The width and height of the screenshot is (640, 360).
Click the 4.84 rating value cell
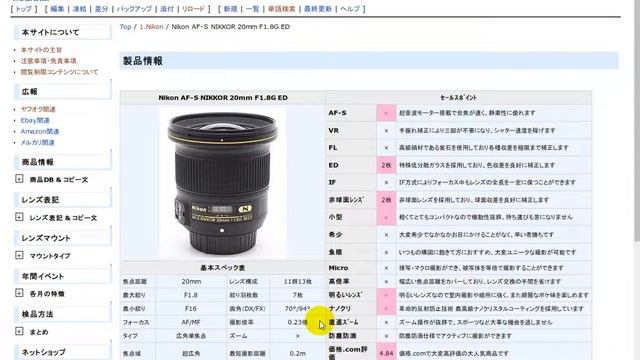pos(386,353)
